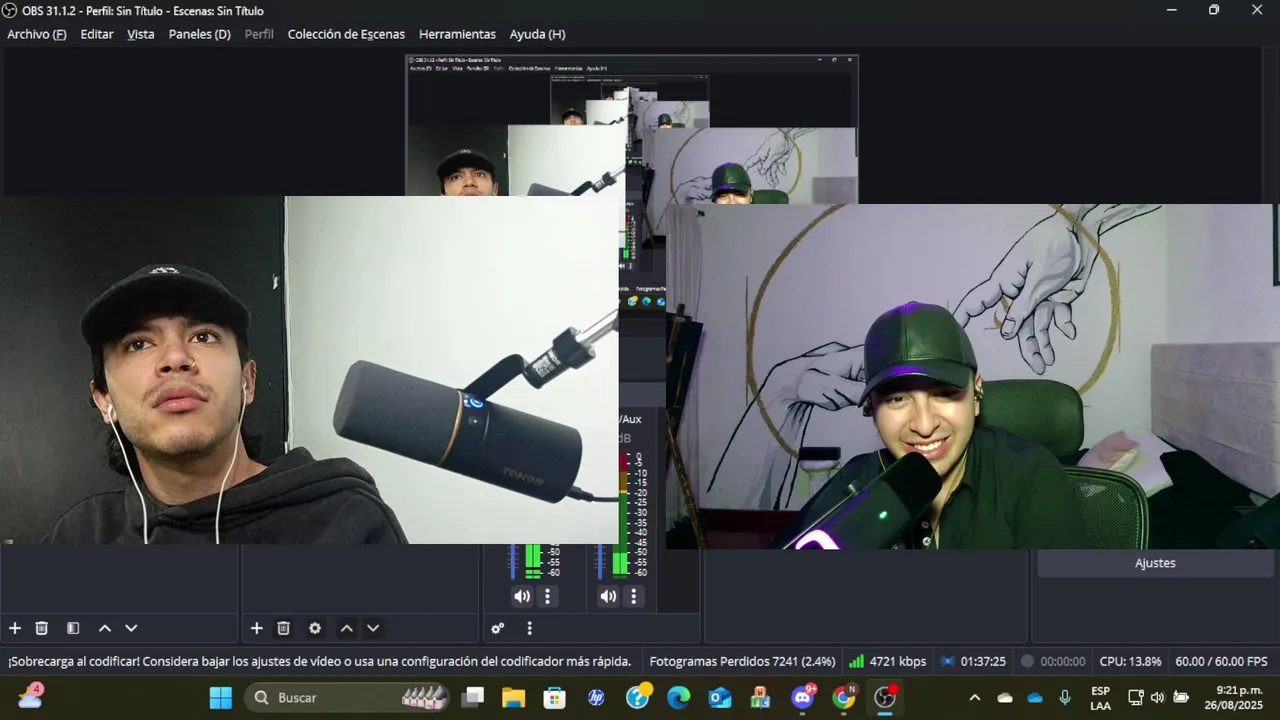Image resolution: width=1280 pixels, height=720 pixels.
Task: Click the Ajustes button
Action: [x=1155, y=563]
